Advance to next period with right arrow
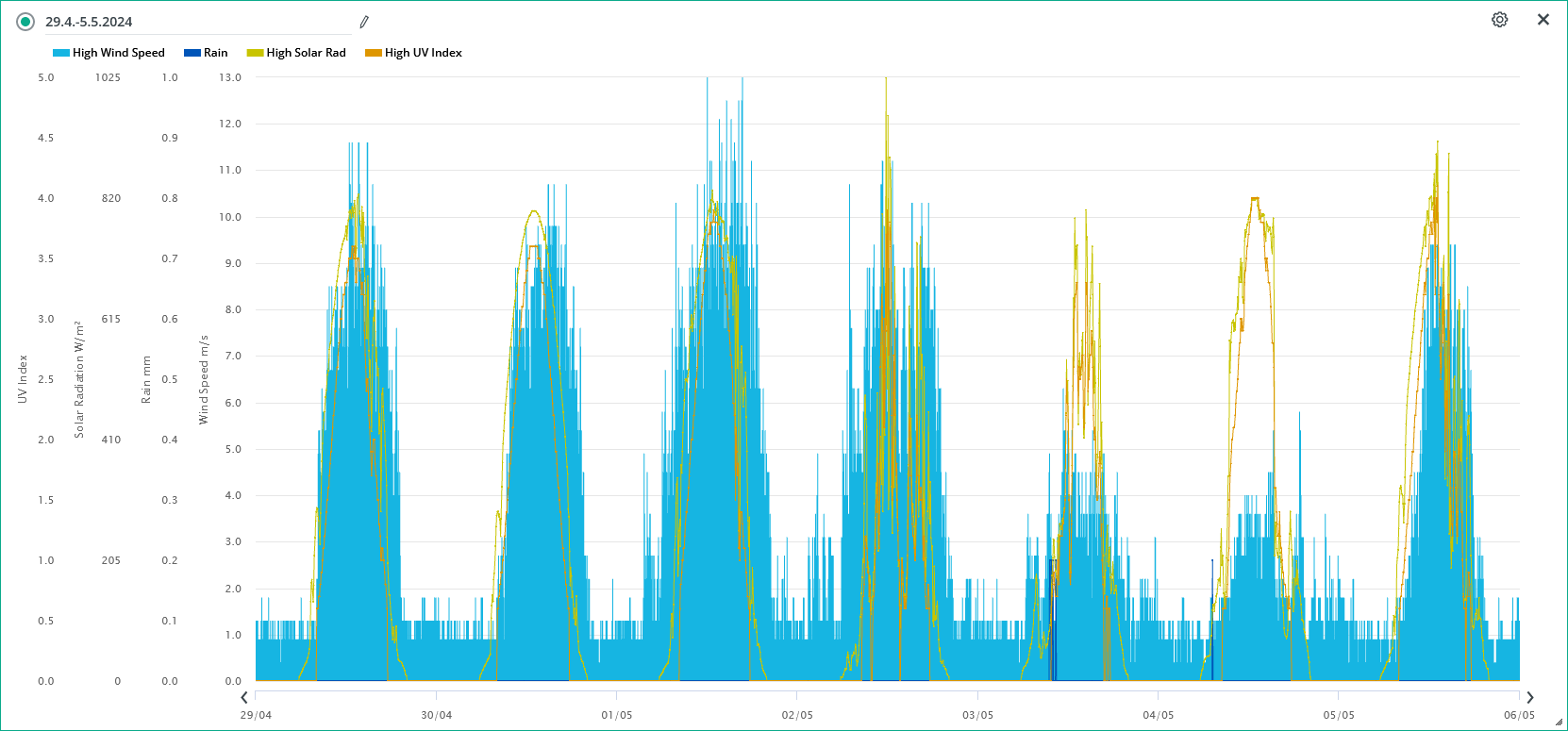Viewport: 1568px width, 731px height. 1529,698
